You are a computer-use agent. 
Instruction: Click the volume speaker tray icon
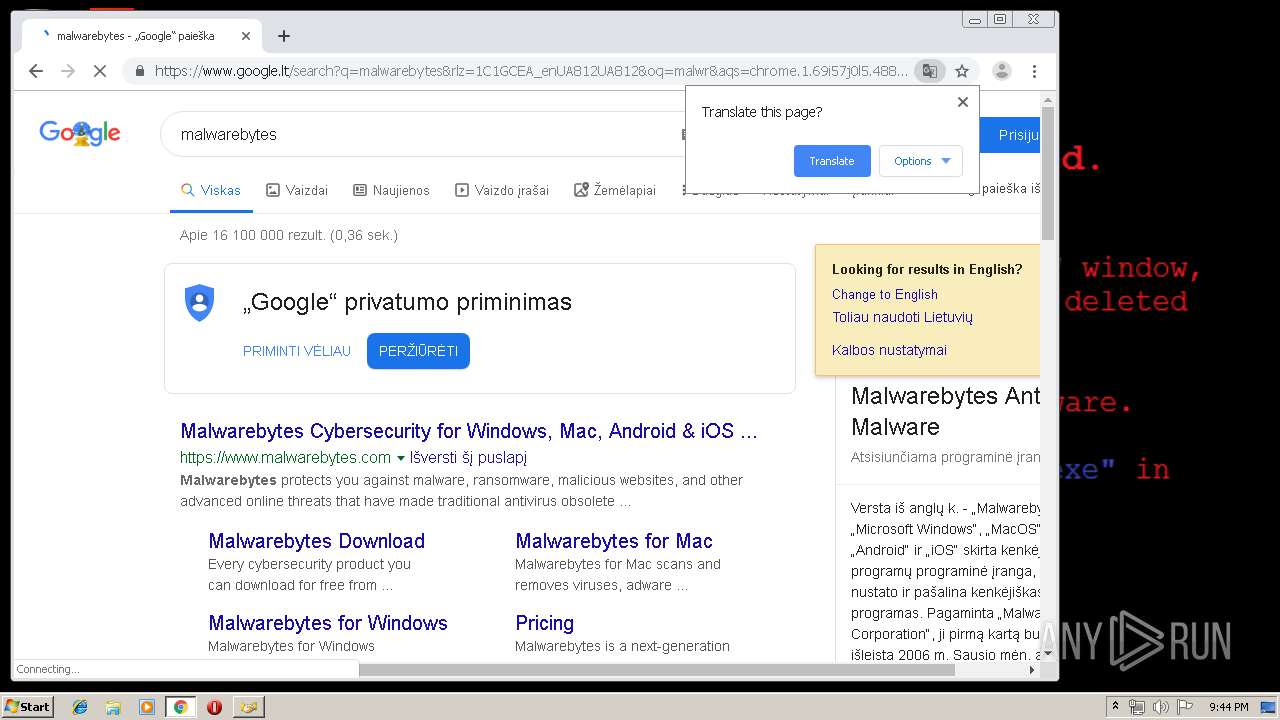1161,707
